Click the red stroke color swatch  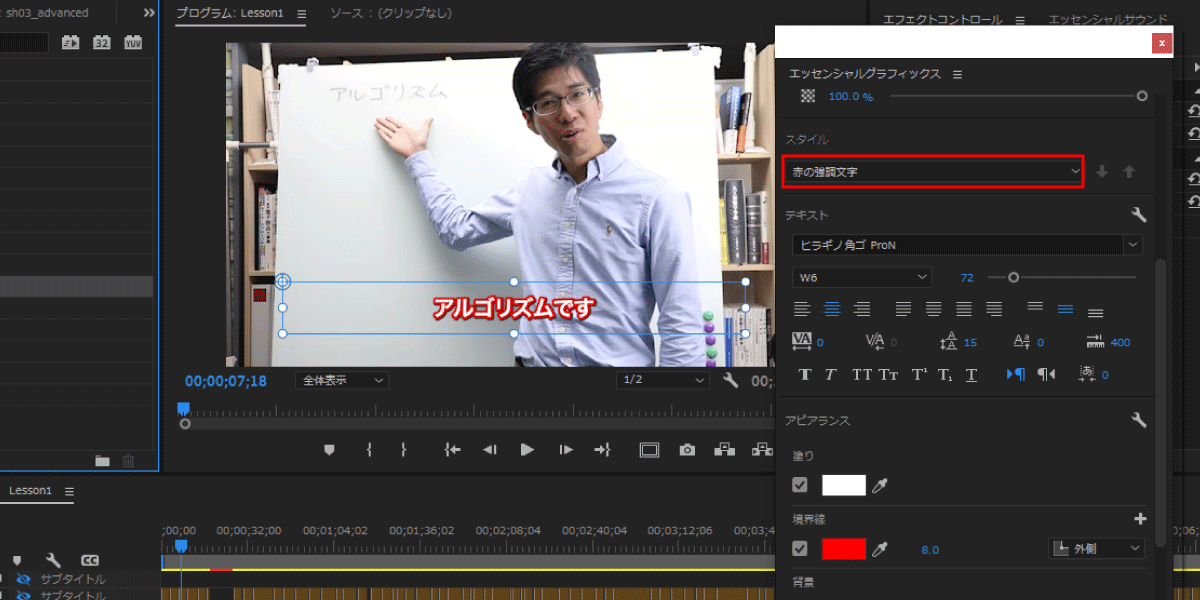click(843, 548)
